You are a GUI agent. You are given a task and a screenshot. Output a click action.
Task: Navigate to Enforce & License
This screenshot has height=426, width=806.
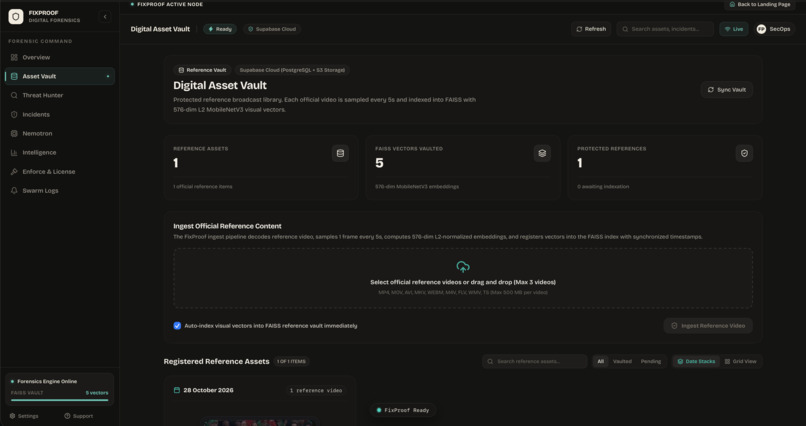(60, 171)
